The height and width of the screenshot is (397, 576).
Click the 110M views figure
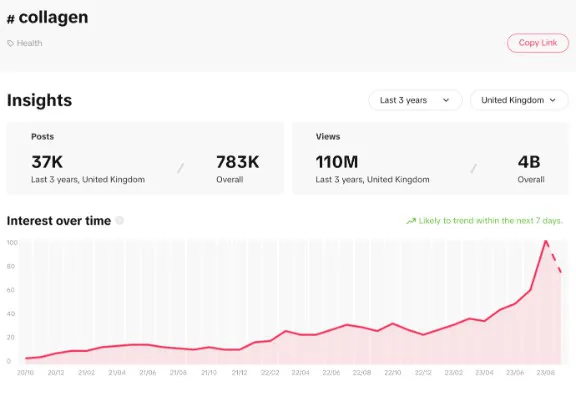[336, 162]
